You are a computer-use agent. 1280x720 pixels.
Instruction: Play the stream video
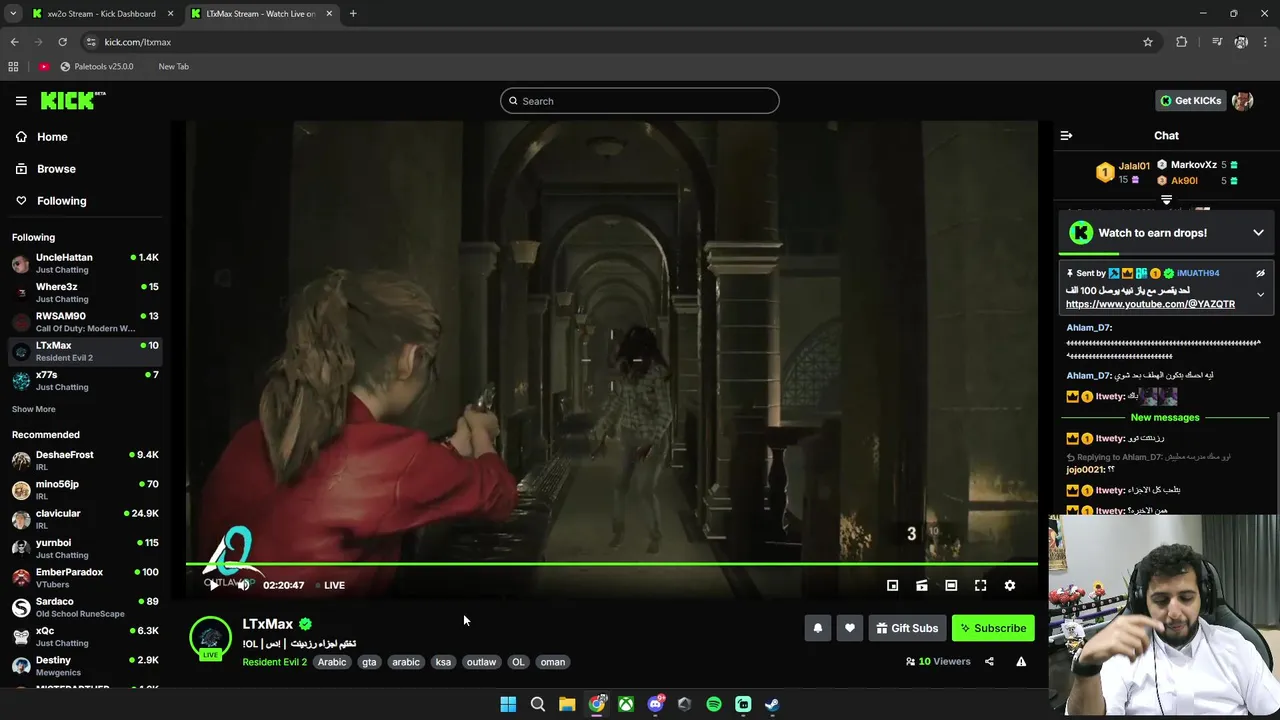point(214,585)
